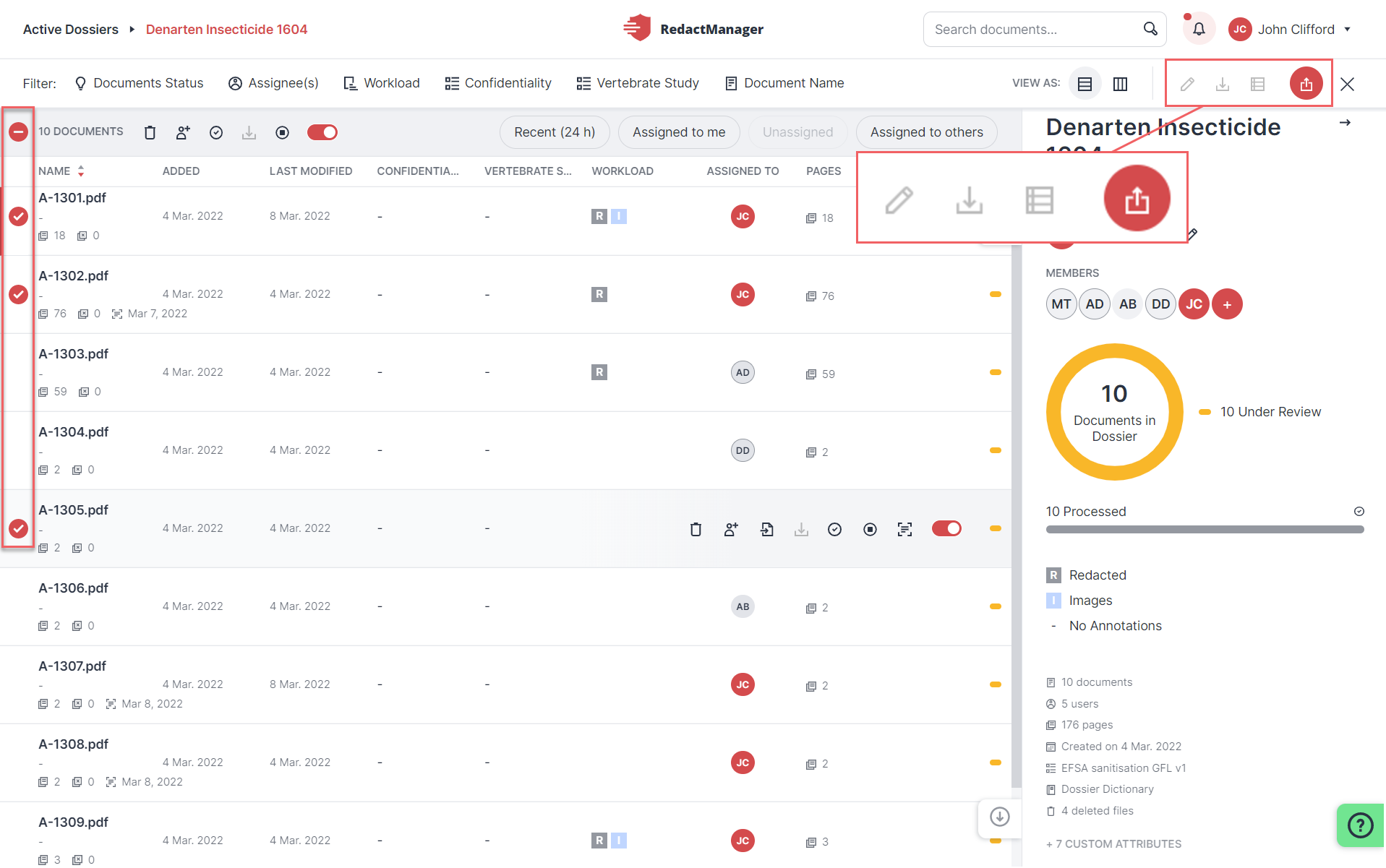Open Workload filter dropdown
The image size is (1386, 868).
click(382, 83)
